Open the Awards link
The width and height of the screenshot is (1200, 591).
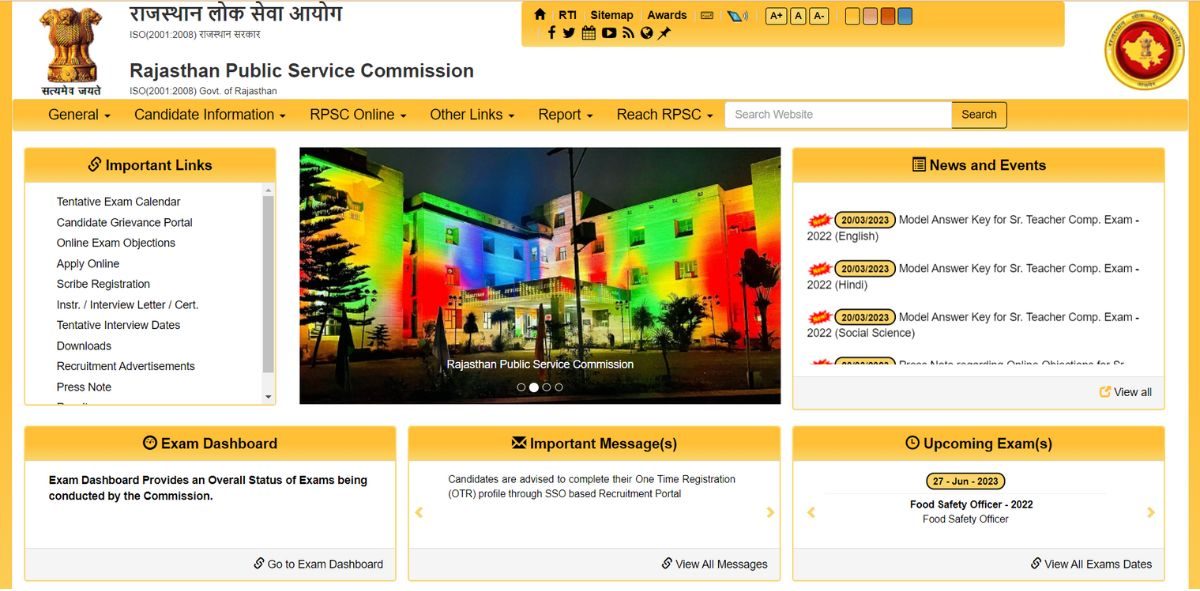tap(667, 15)
